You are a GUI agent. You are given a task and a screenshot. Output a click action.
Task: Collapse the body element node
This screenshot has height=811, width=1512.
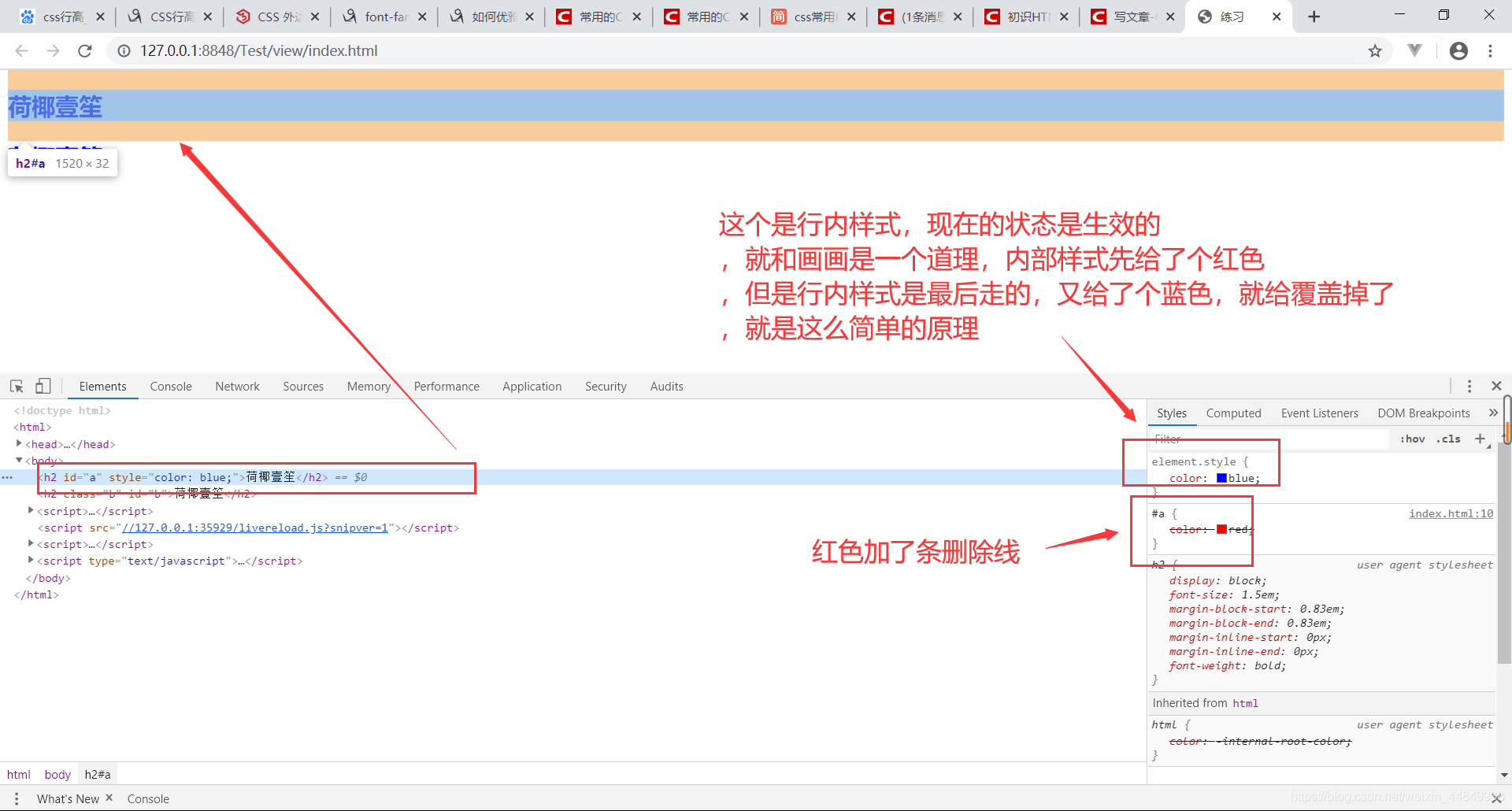19,460
